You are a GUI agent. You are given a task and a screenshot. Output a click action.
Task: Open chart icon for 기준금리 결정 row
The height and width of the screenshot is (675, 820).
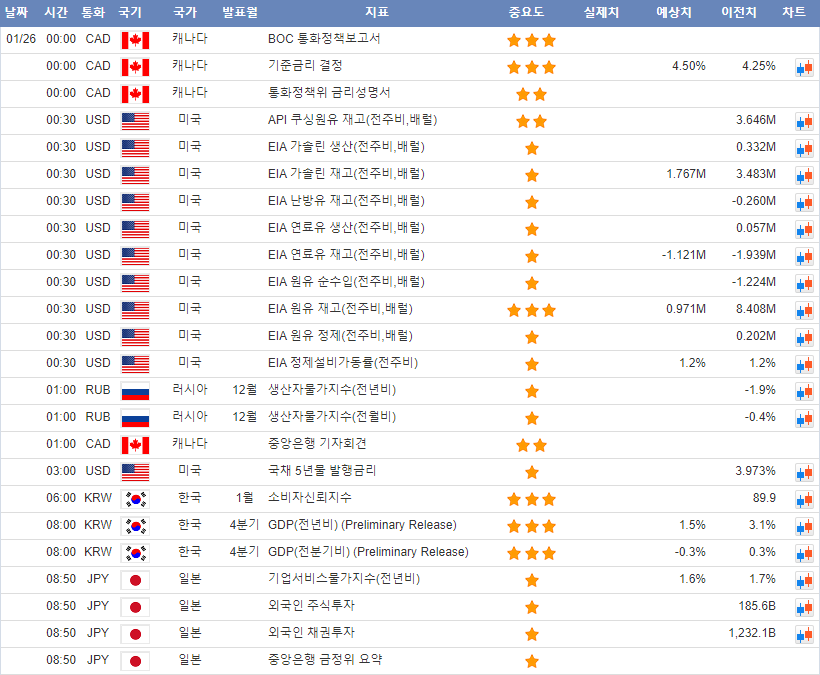click(804, 67)
